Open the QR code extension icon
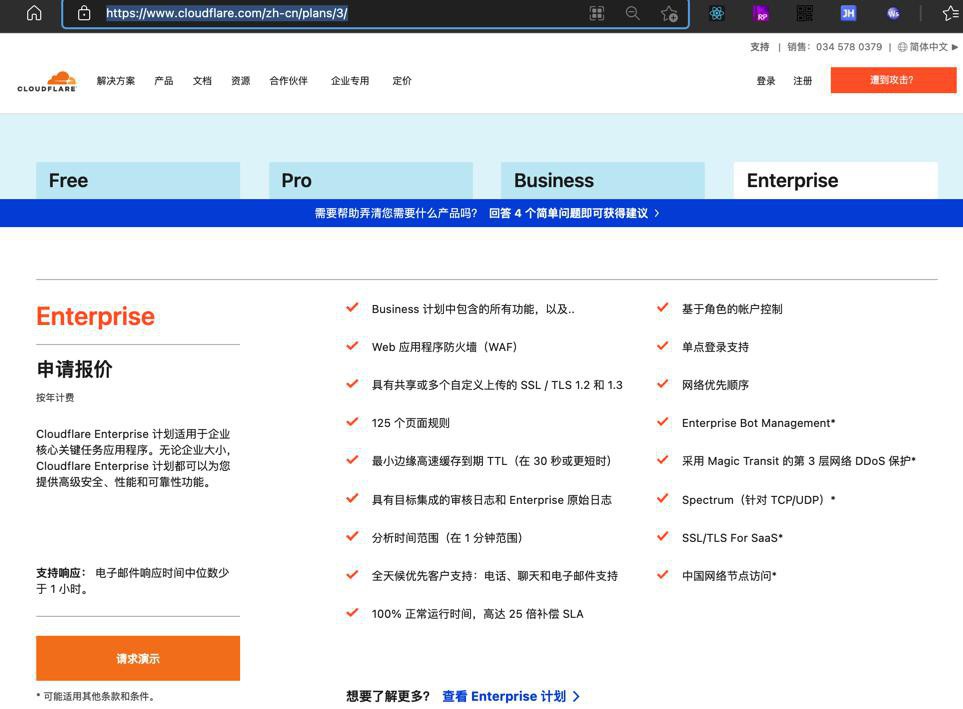Viewport: 963px width, 709px height. pyautogui.click(x=805, y=14)
